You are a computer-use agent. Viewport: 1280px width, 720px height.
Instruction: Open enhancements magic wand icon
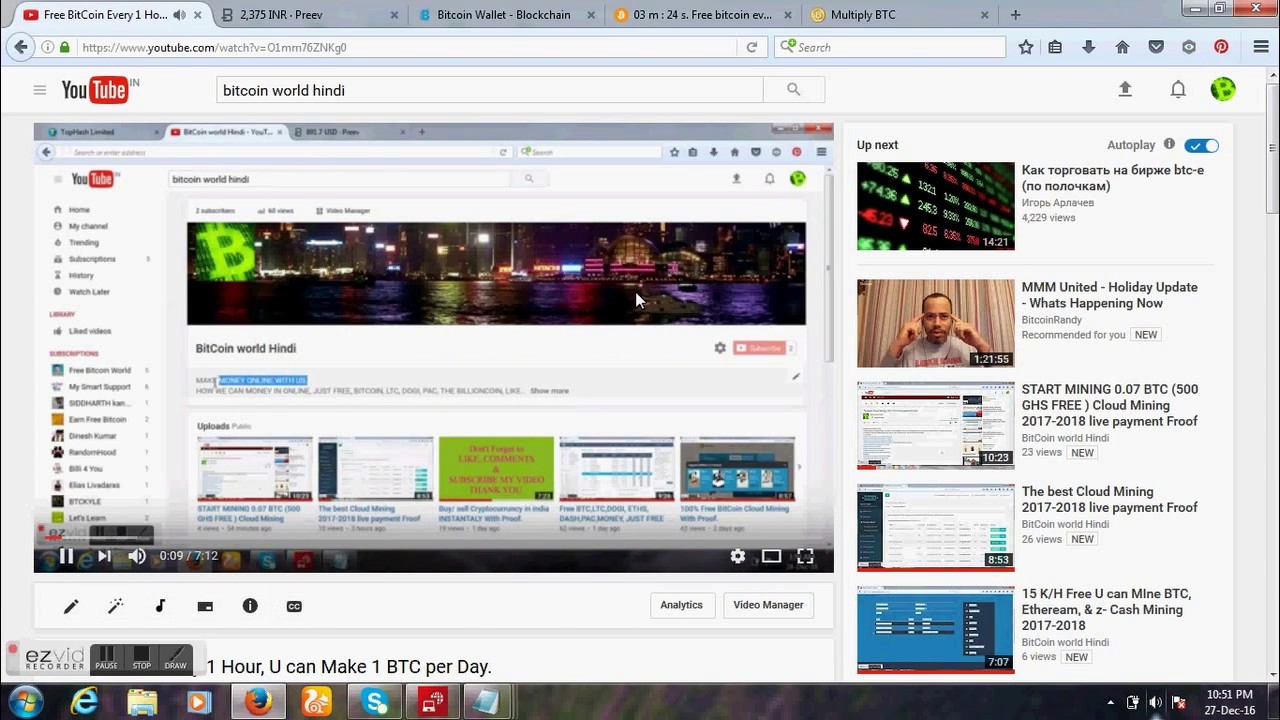tap(116, 606)
